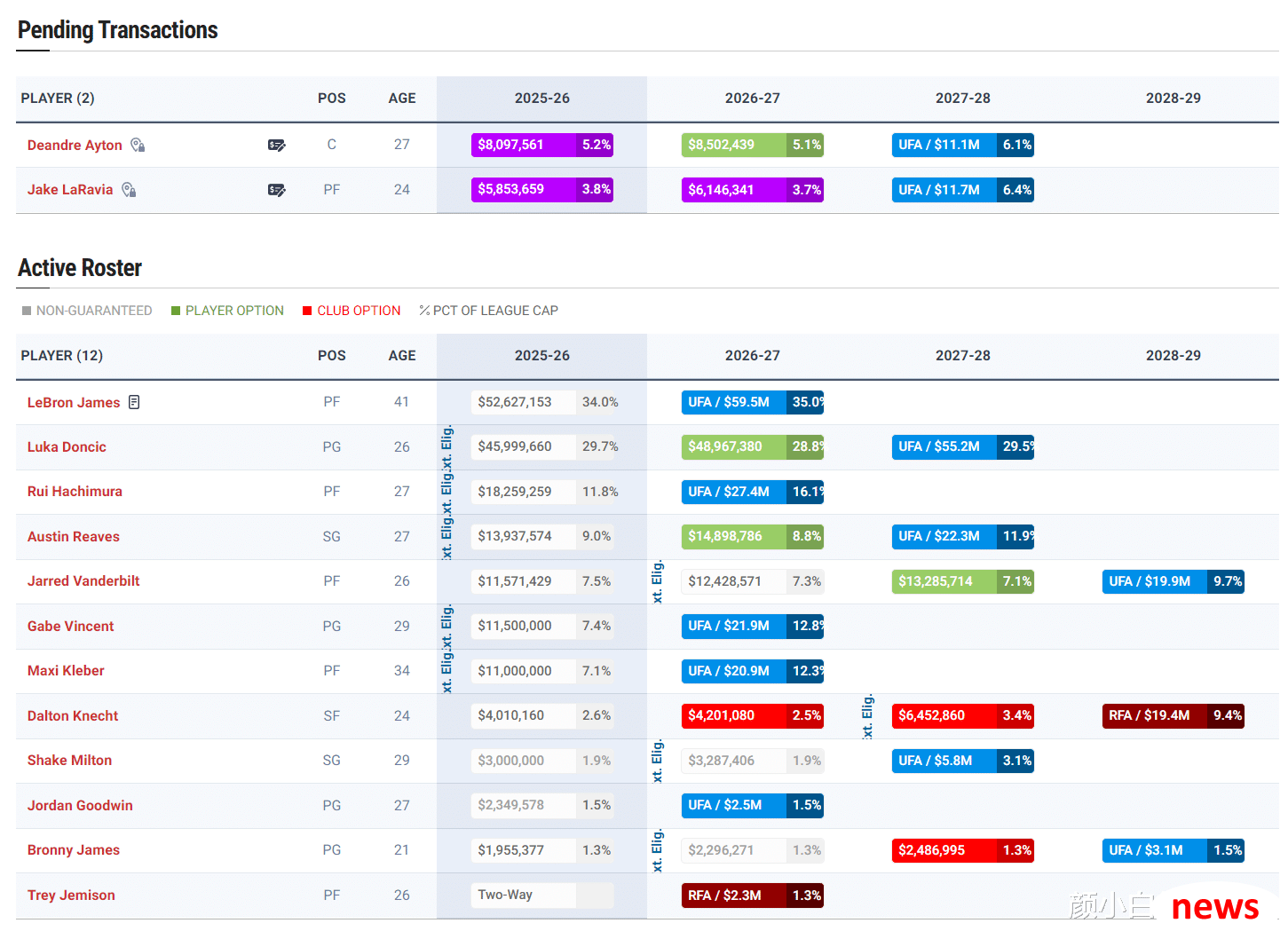Sort Active Roster by 2028-29 column
The height and width of the screenshot is (939, 1288).
1173,355
